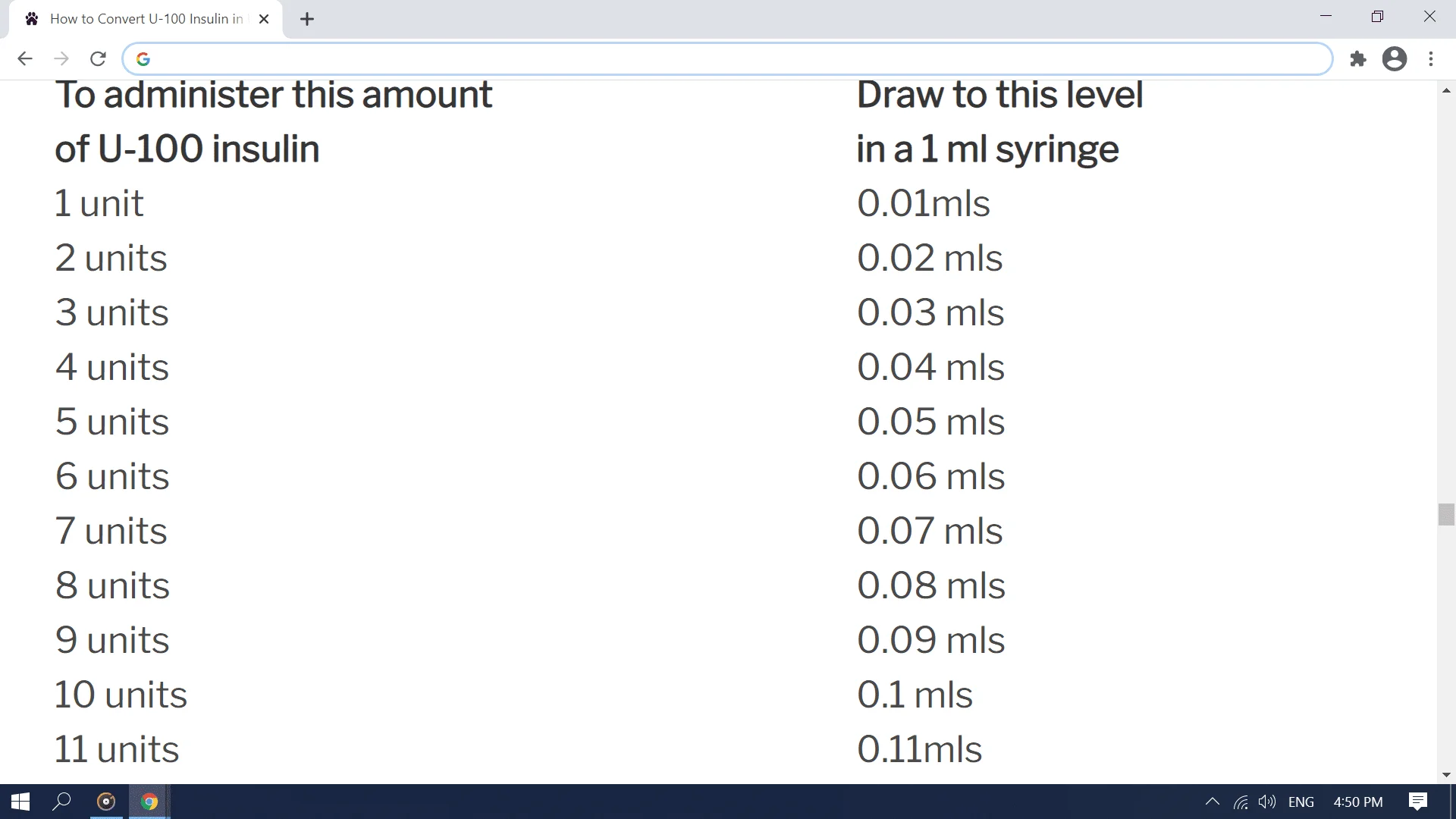Open the media player taskbar icon

pos(106,802)
